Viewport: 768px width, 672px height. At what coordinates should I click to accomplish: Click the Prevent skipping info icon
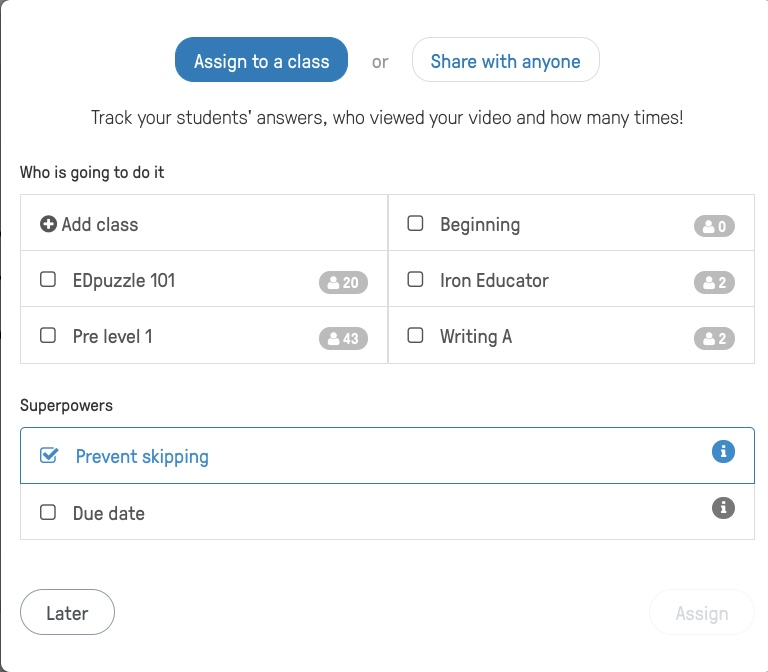tap(723, 452)
